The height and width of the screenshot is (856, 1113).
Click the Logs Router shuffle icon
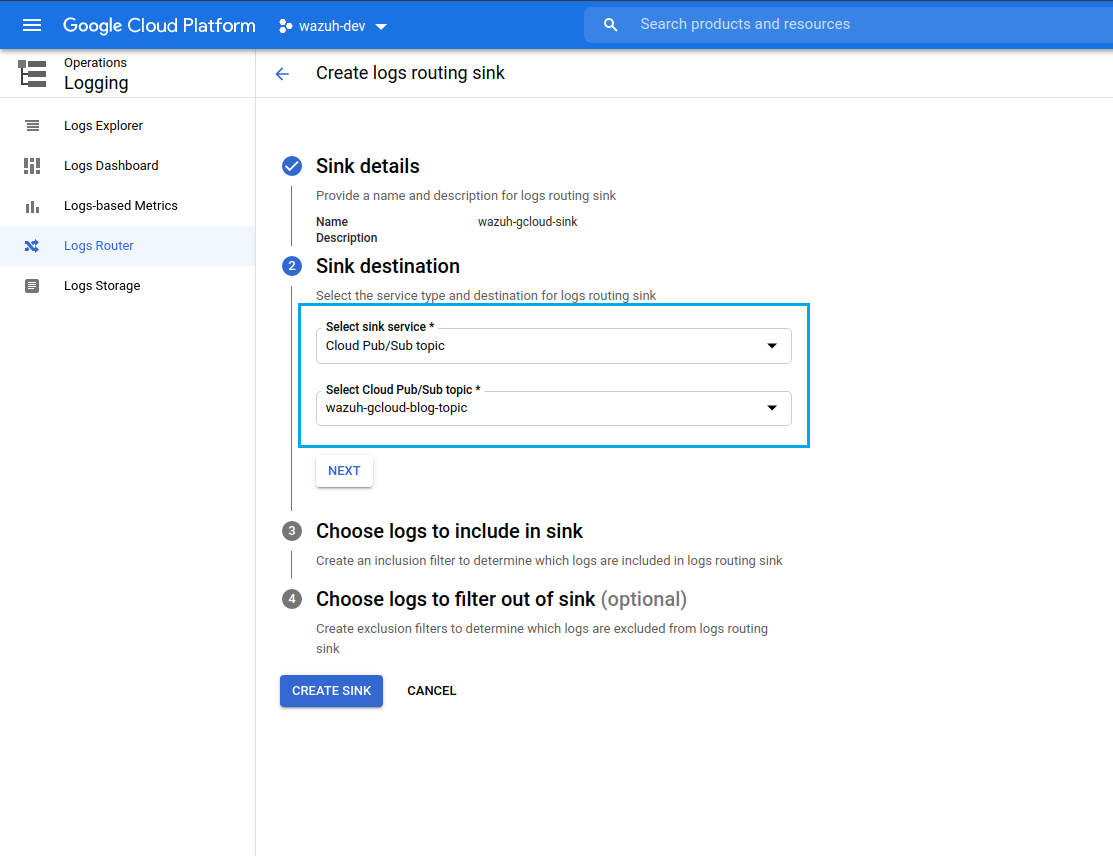click(32, 246)
